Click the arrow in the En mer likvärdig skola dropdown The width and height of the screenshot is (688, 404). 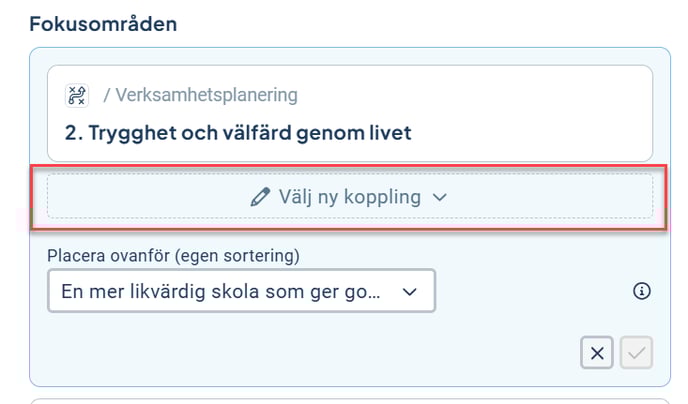tap(408, 292)
